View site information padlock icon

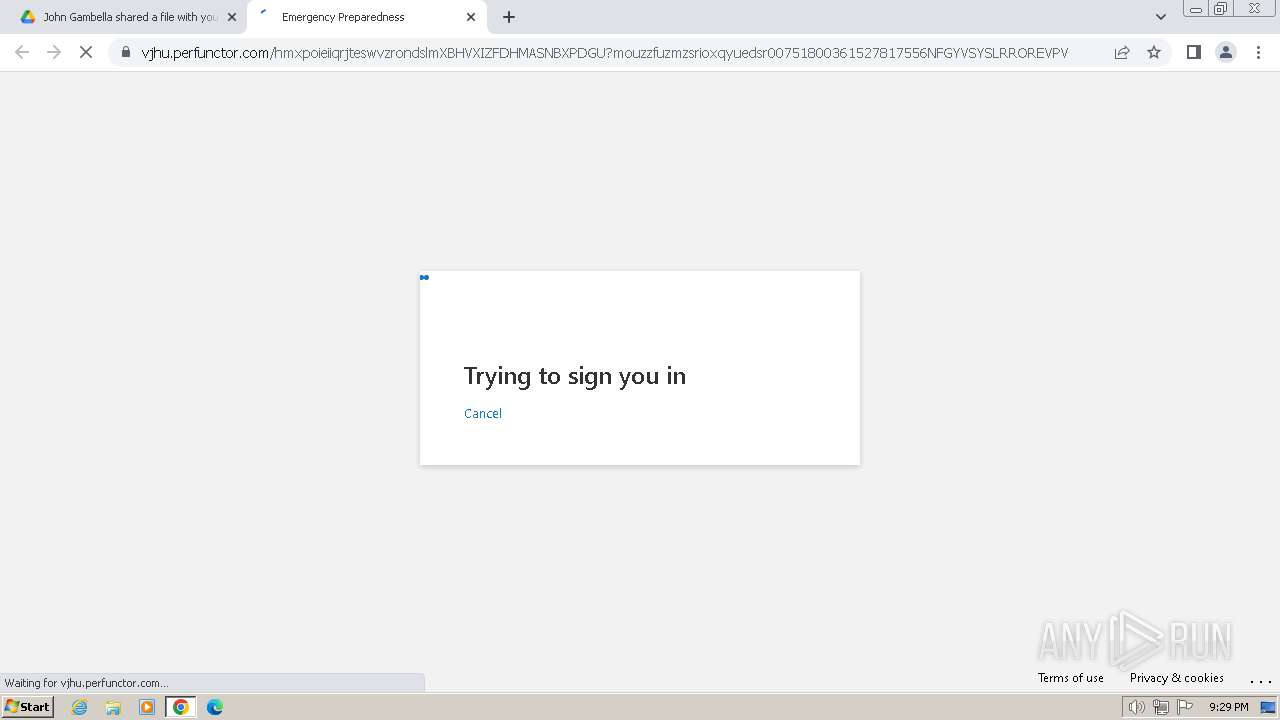point(126,52)
